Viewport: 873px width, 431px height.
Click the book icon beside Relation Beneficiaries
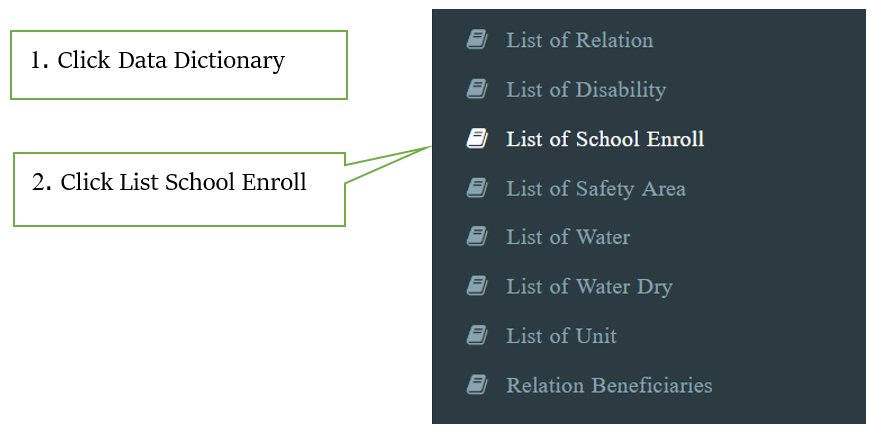(x=477, y=385)
